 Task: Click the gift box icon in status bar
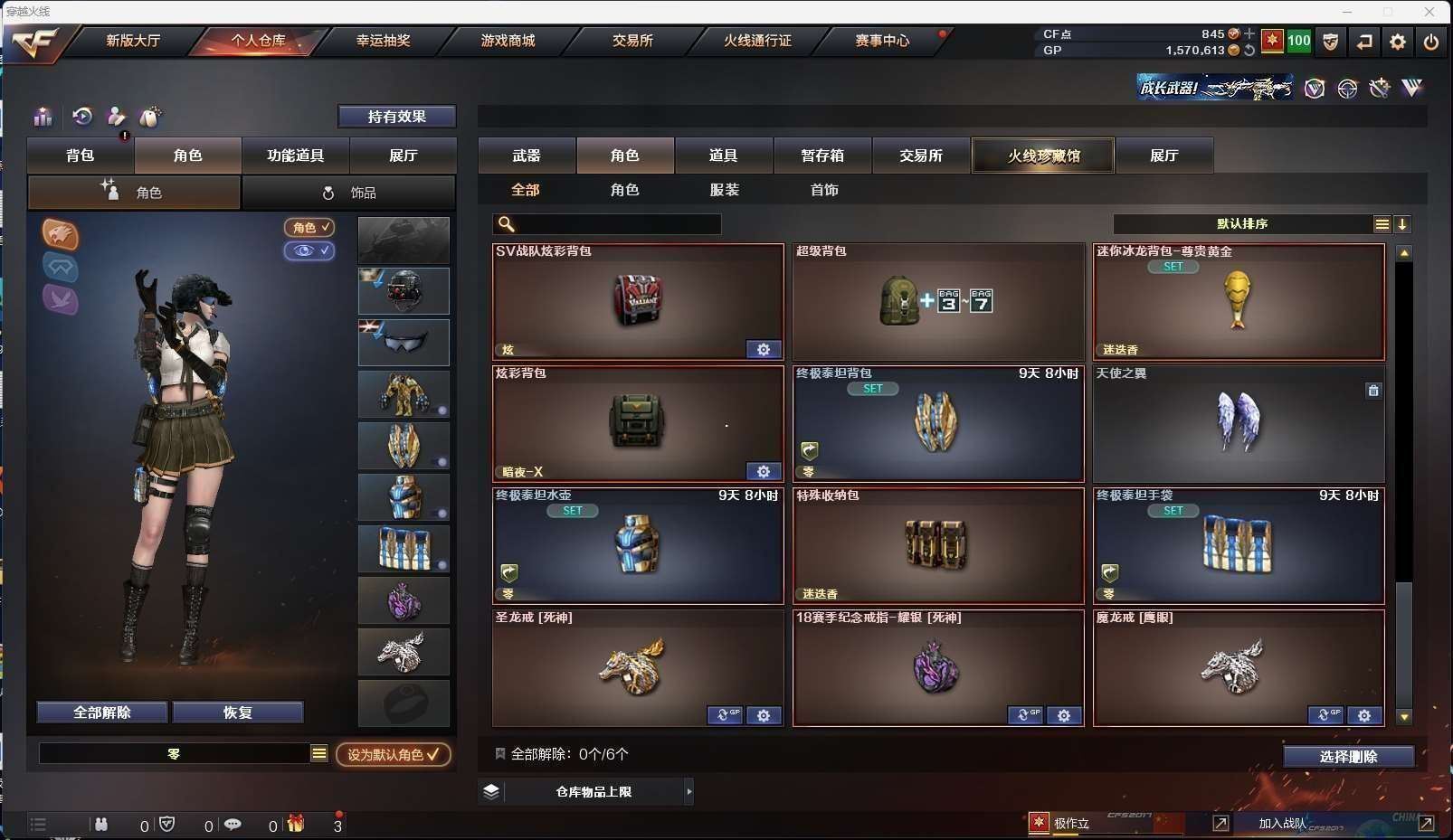click(x=296, y=824)
